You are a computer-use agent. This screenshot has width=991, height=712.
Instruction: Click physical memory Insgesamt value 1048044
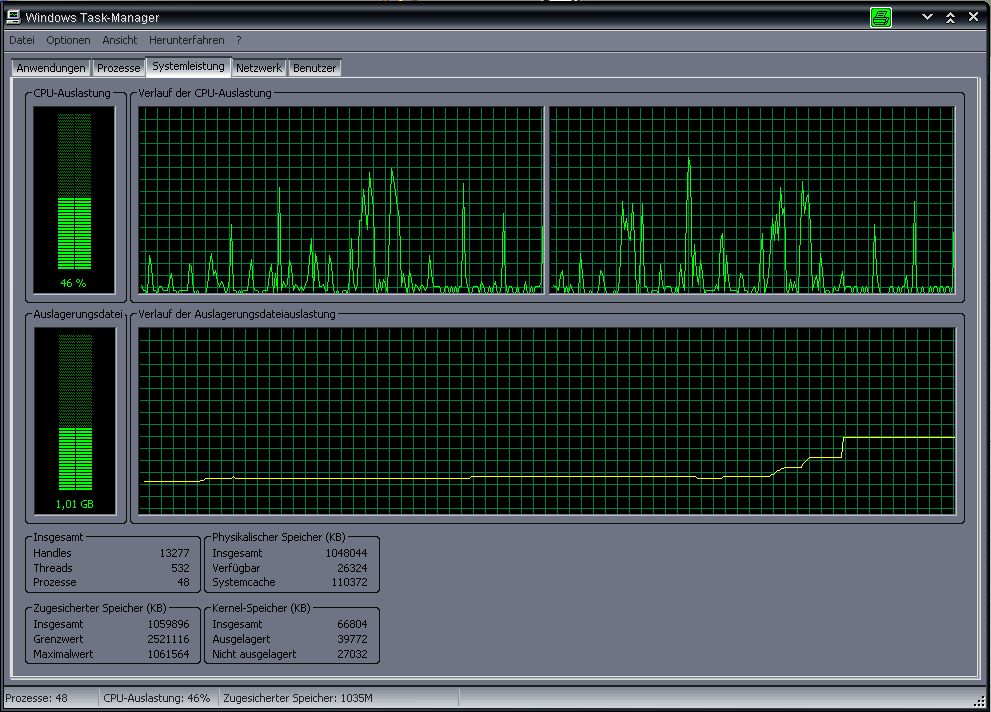(346, 553)
